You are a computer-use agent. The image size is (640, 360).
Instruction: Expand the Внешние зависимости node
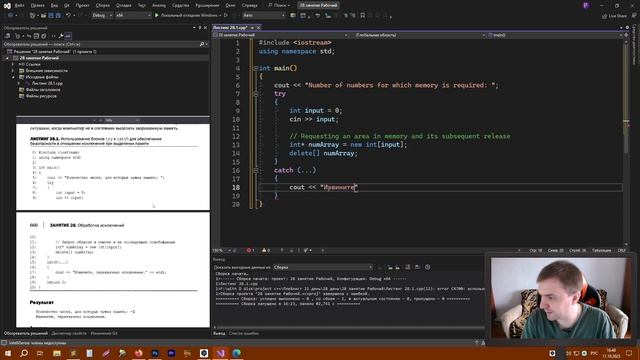[13, 71]
